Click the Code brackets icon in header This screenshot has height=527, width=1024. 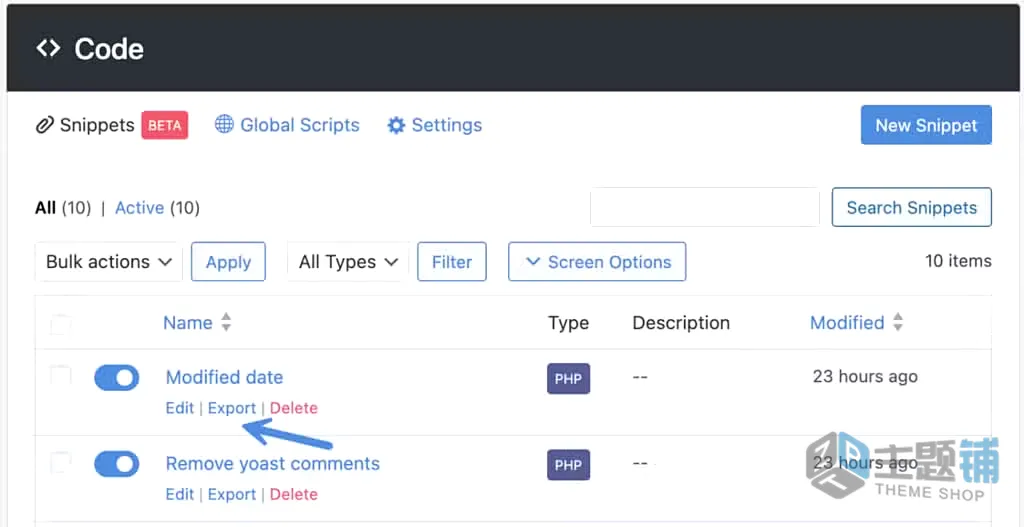point(48,49)
